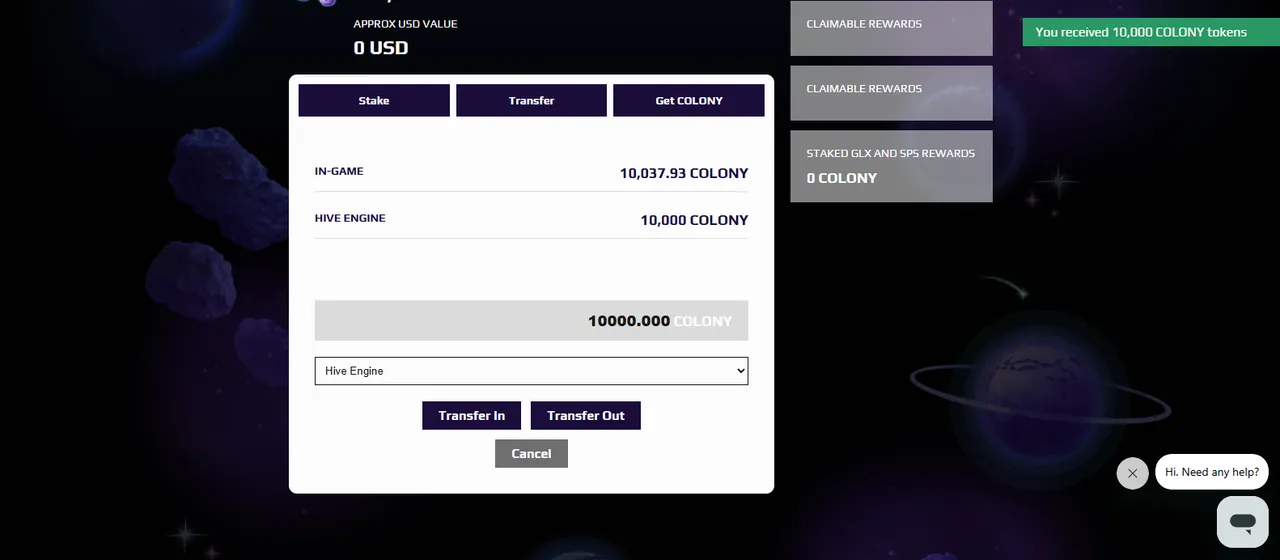Dismiss the 'You received 10,000 COLONY tokens' notification

[x=1151, y=32]
